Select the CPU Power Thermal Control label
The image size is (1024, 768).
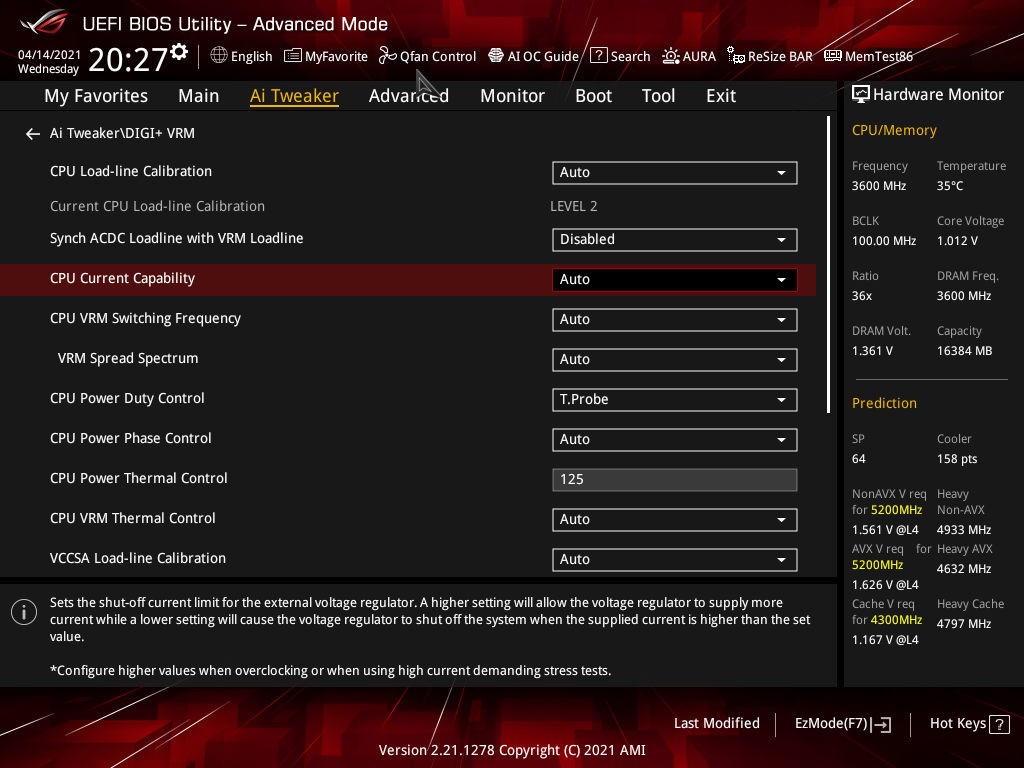[138, 478]
